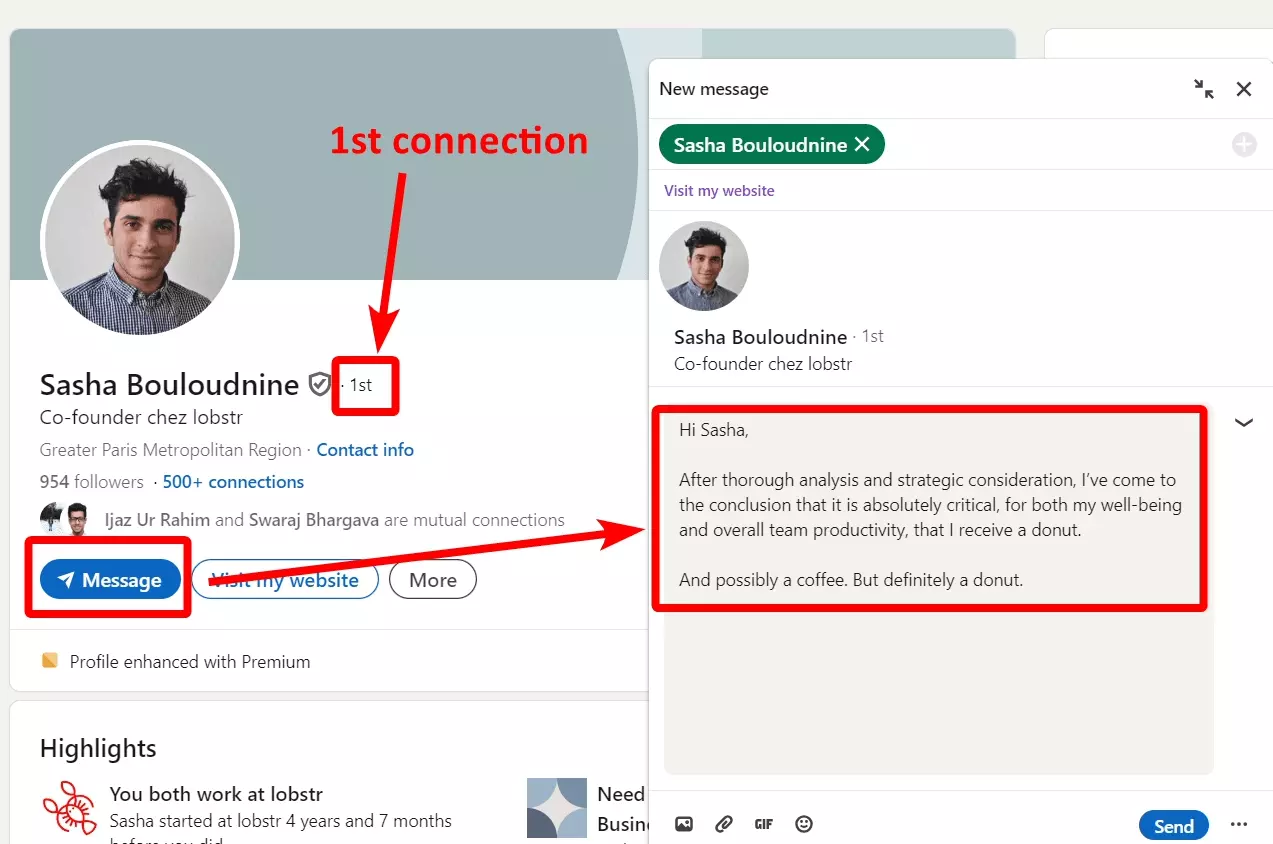
Task: Open the GIF picker icon
Action: point(763,823)
